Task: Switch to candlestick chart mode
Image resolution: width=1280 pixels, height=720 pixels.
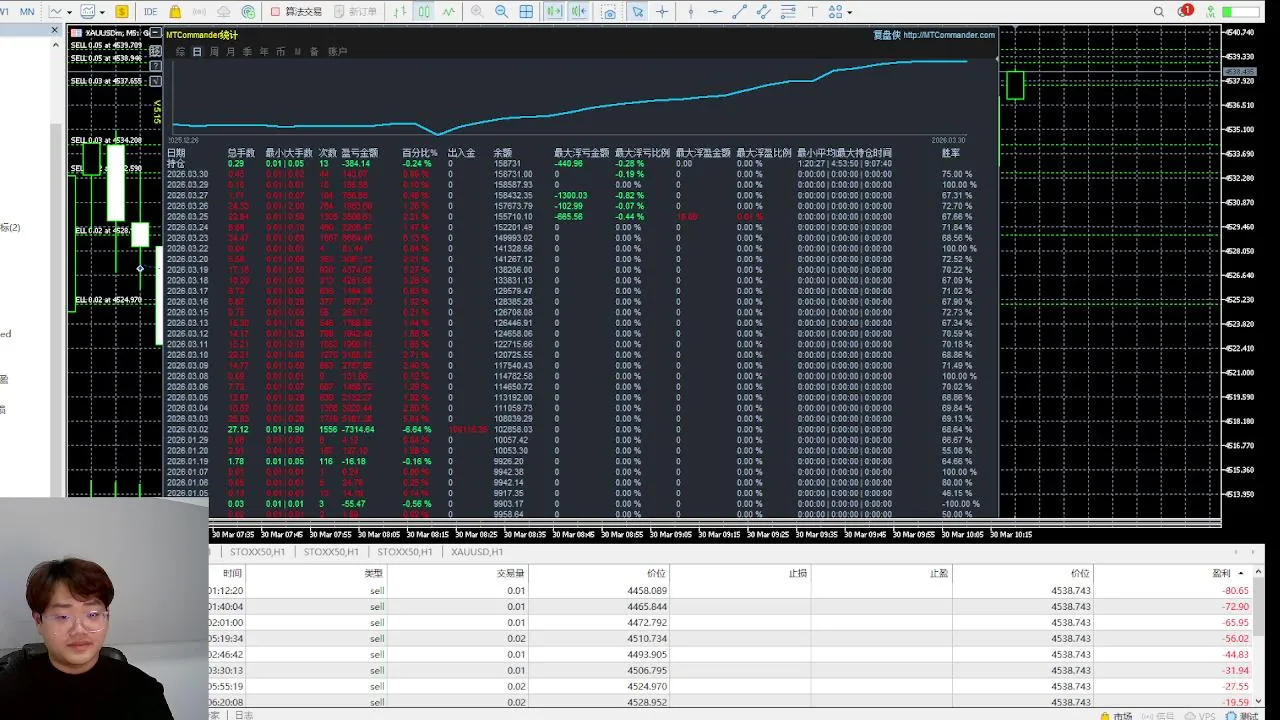Action: 424,12
